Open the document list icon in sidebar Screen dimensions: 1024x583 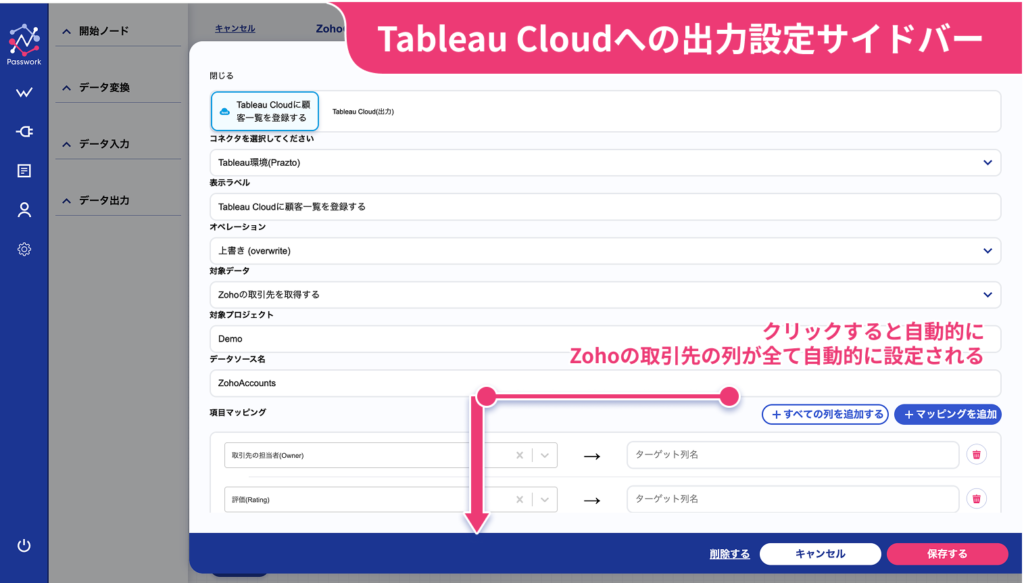[x=24, y=171]
